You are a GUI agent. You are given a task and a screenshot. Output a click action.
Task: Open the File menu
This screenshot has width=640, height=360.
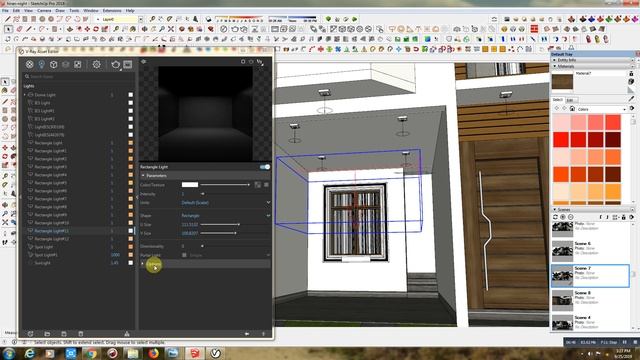[x=5, y=11]
